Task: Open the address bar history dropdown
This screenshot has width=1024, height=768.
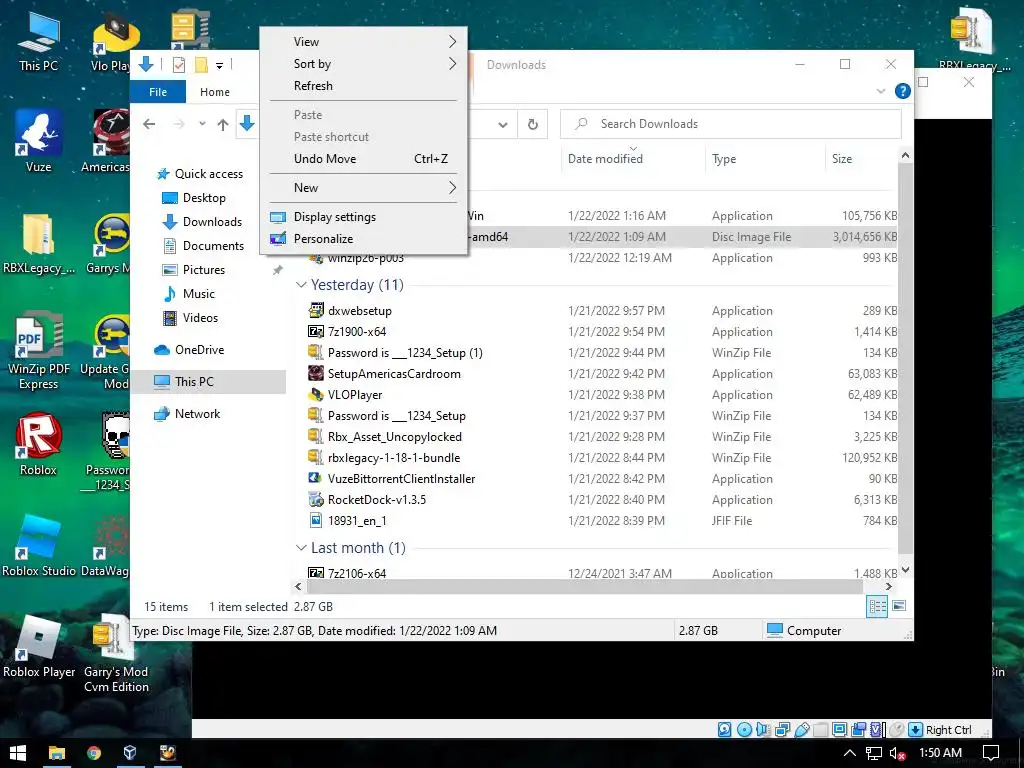Action: click(x=503, y=124)
